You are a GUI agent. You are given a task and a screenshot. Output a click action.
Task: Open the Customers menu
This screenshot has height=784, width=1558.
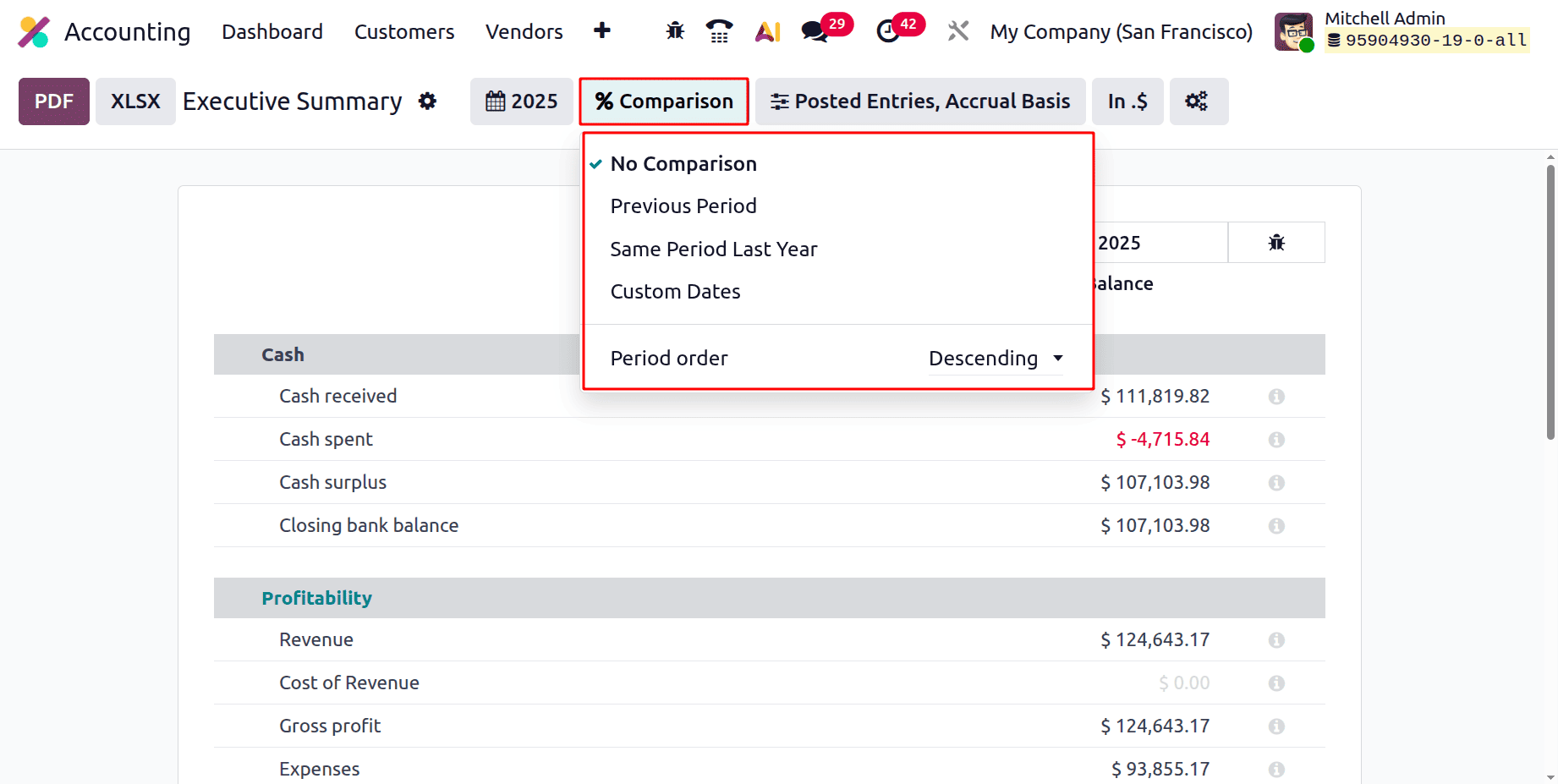tap(404, 31)
